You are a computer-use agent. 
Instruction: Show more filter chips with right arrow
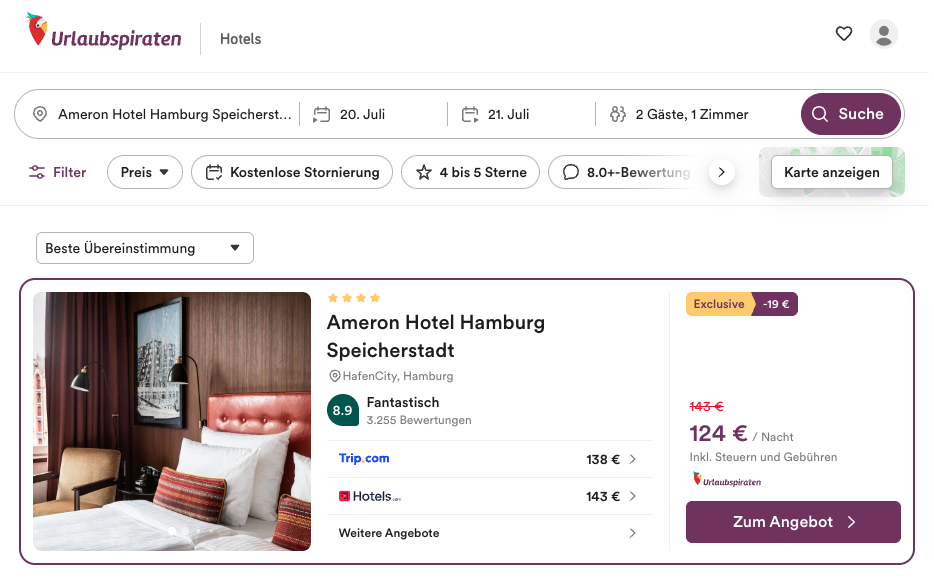(721, 172)
